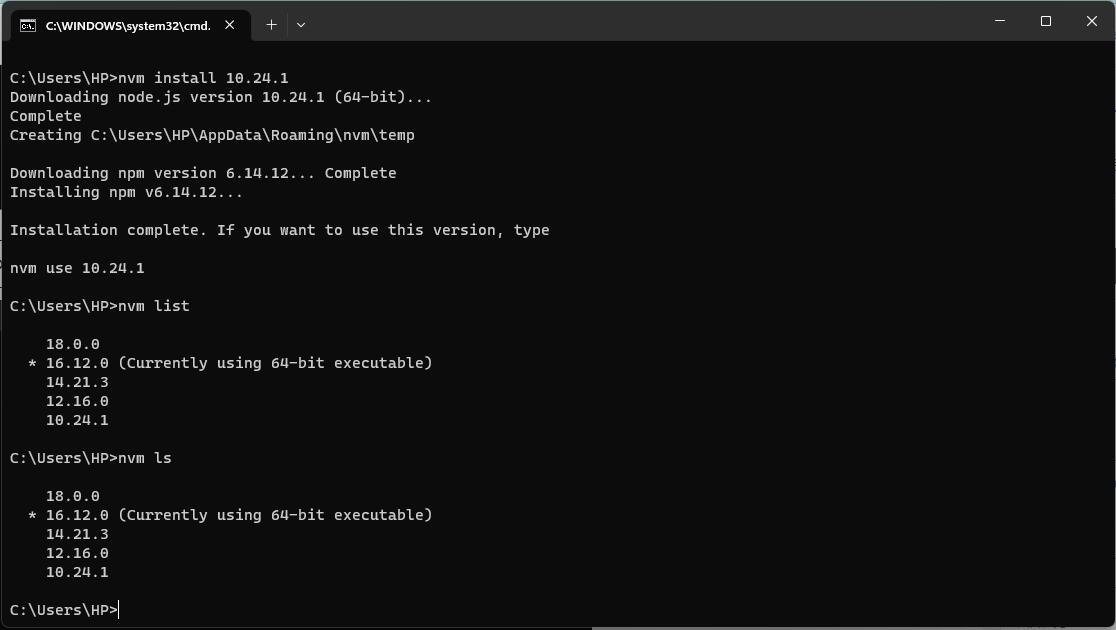Click 18.0.0 entry under nvm ls output
Viewport: 1116px width, 630px height.
(x=73, y=496)
